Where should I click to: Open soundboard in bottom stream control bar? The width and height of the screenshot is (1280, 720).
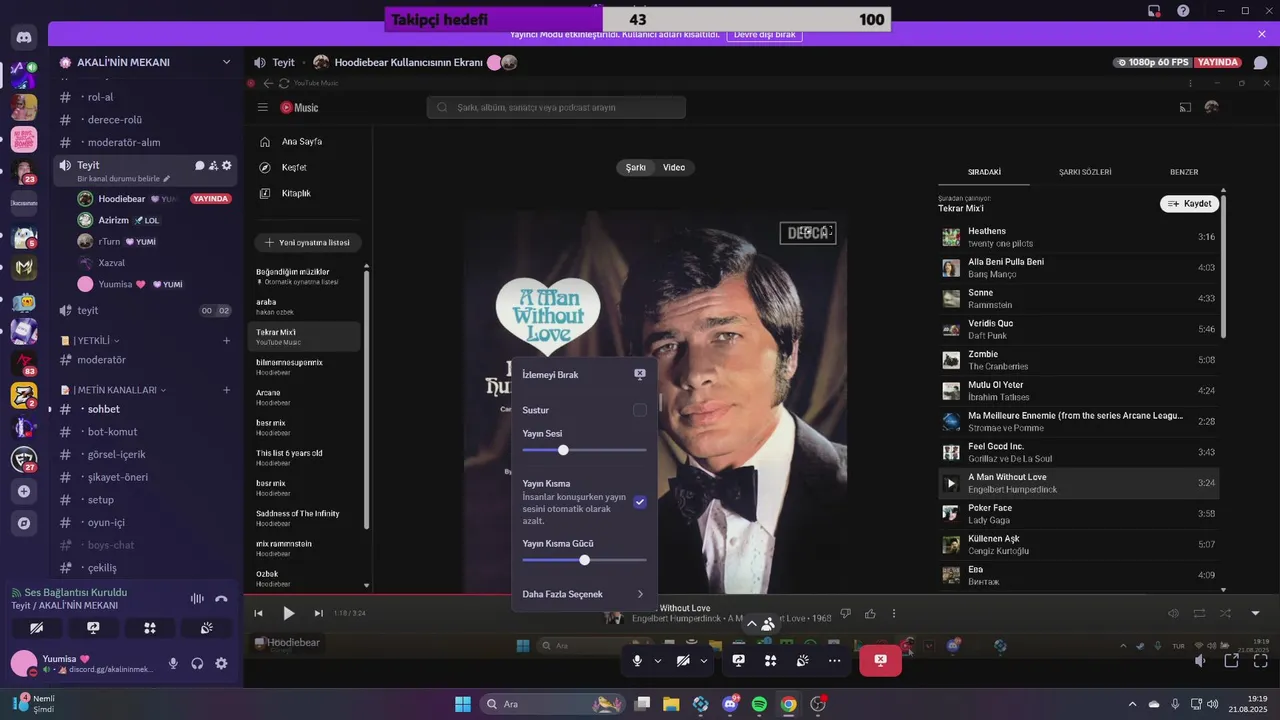[x=802, y=660]
